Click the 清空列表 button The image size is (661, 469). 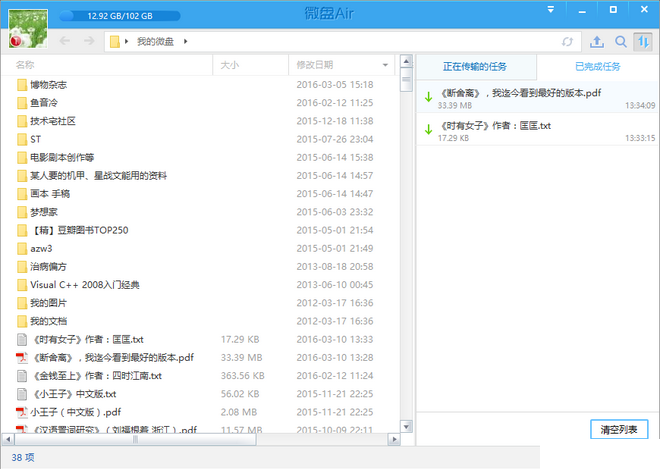point(619,429)
